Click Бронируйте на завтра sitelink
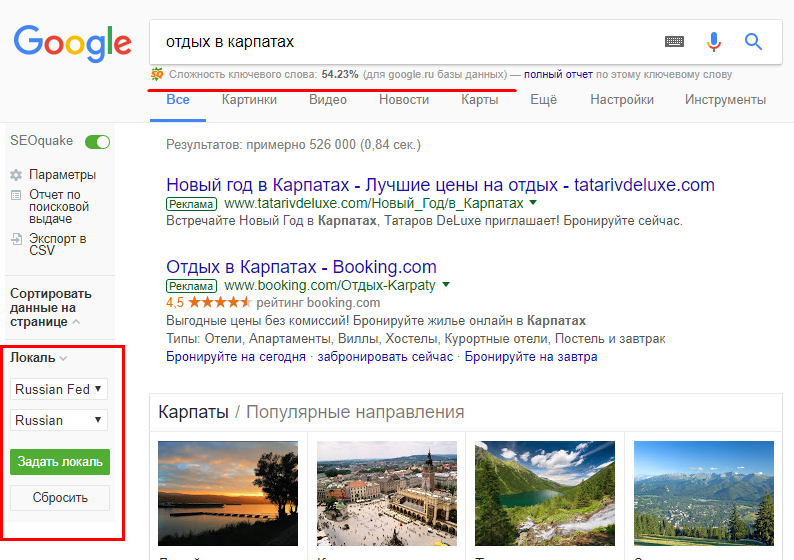The height and width of the screenshot is (560, 794). [x=531, y=357]
